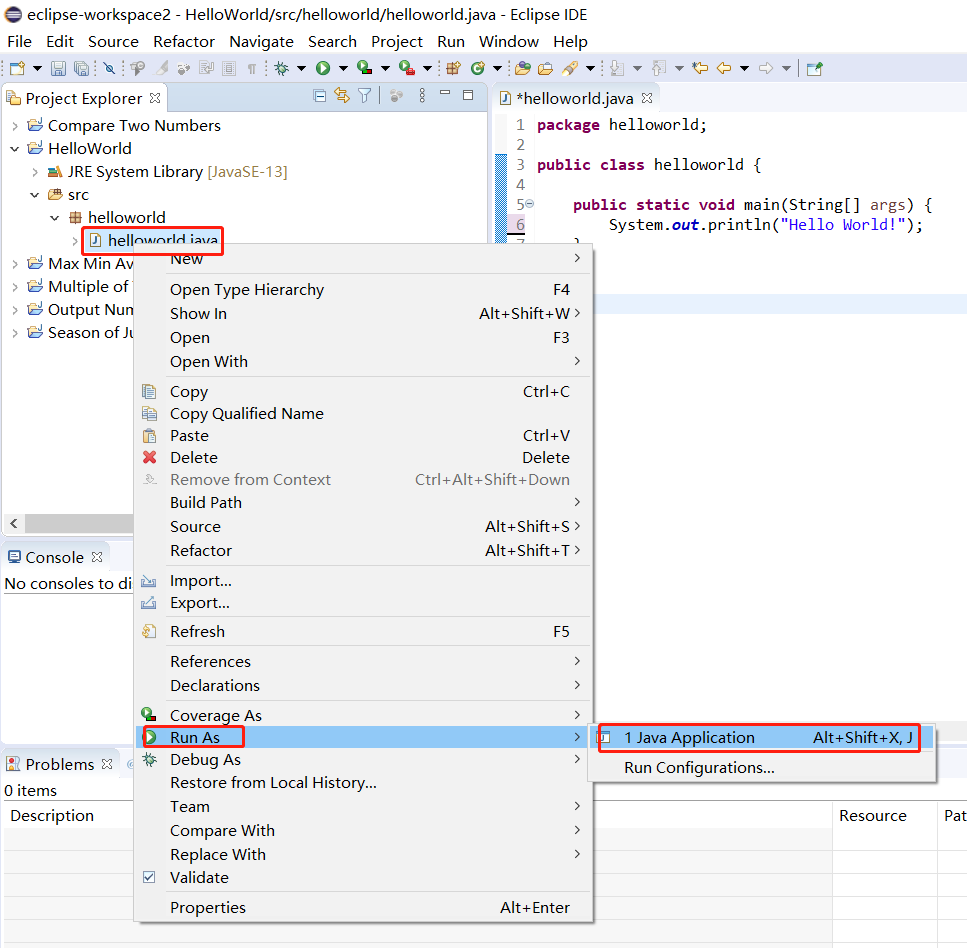Toggle Link with Editor in Project Explorer
The width and height of the screenshot is (967, 948).
coord(342,96)
